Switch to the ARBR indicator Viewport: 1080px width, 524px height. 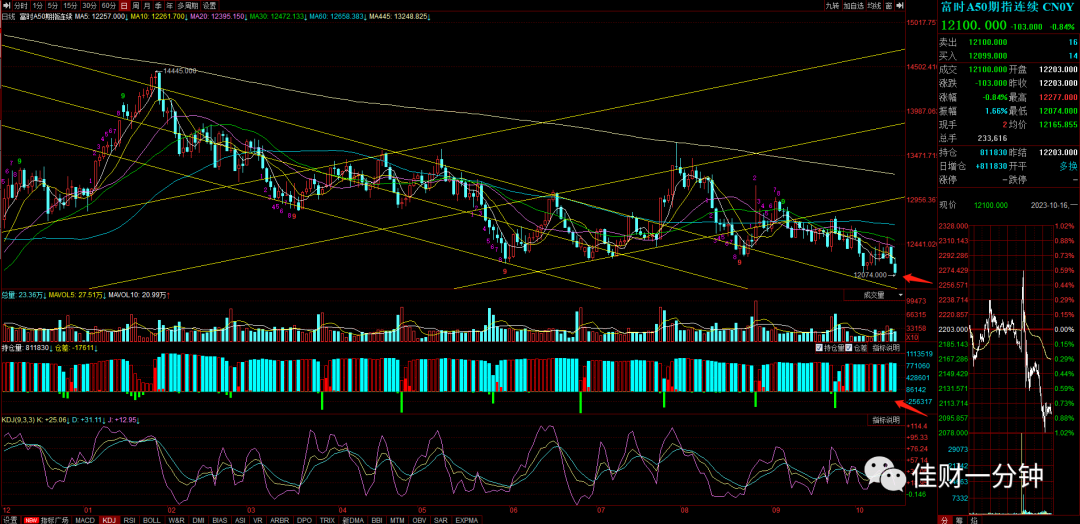279,519
